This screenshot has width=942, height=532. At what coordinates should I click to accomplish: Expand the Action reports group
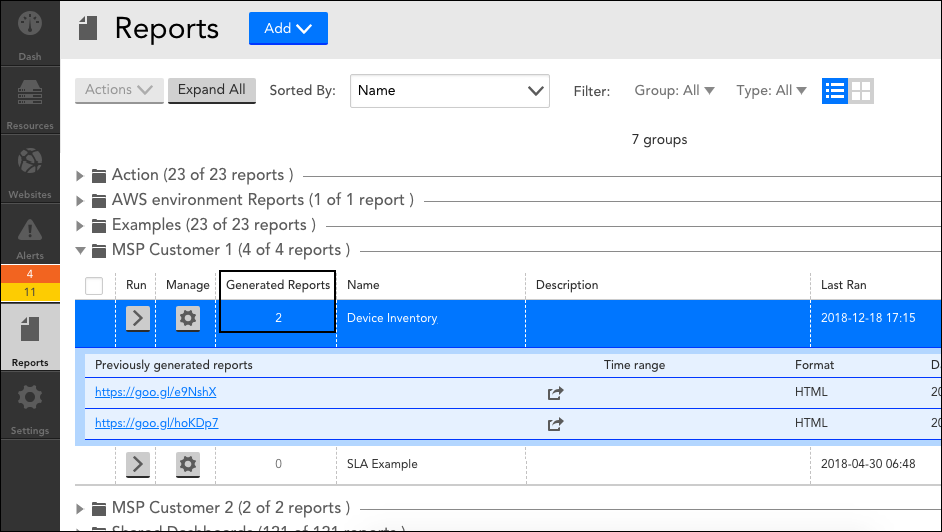click(x=79, y=175)
